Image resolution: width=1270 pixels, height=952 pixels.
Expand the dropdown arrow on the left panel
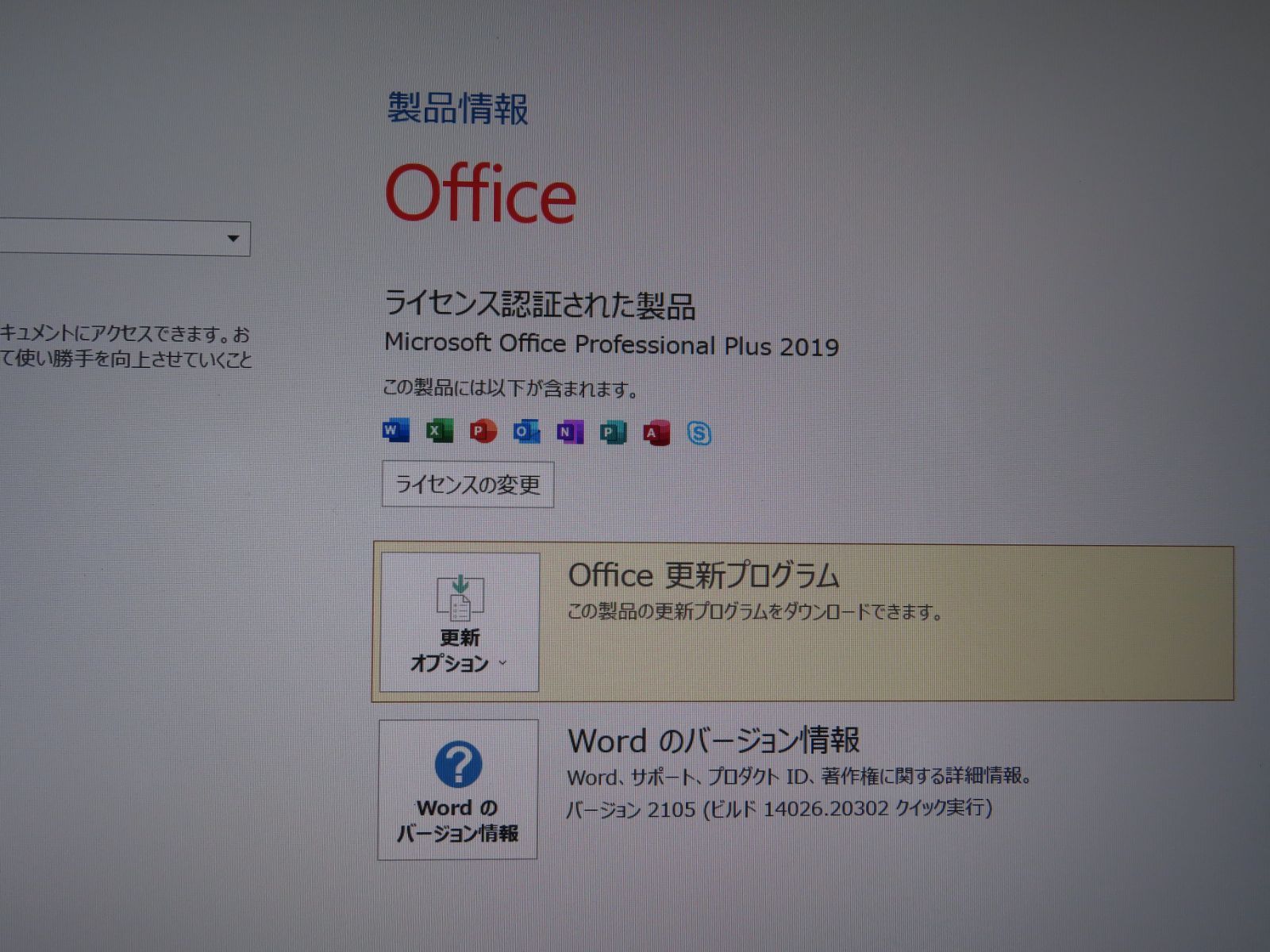tap(233, 239)
